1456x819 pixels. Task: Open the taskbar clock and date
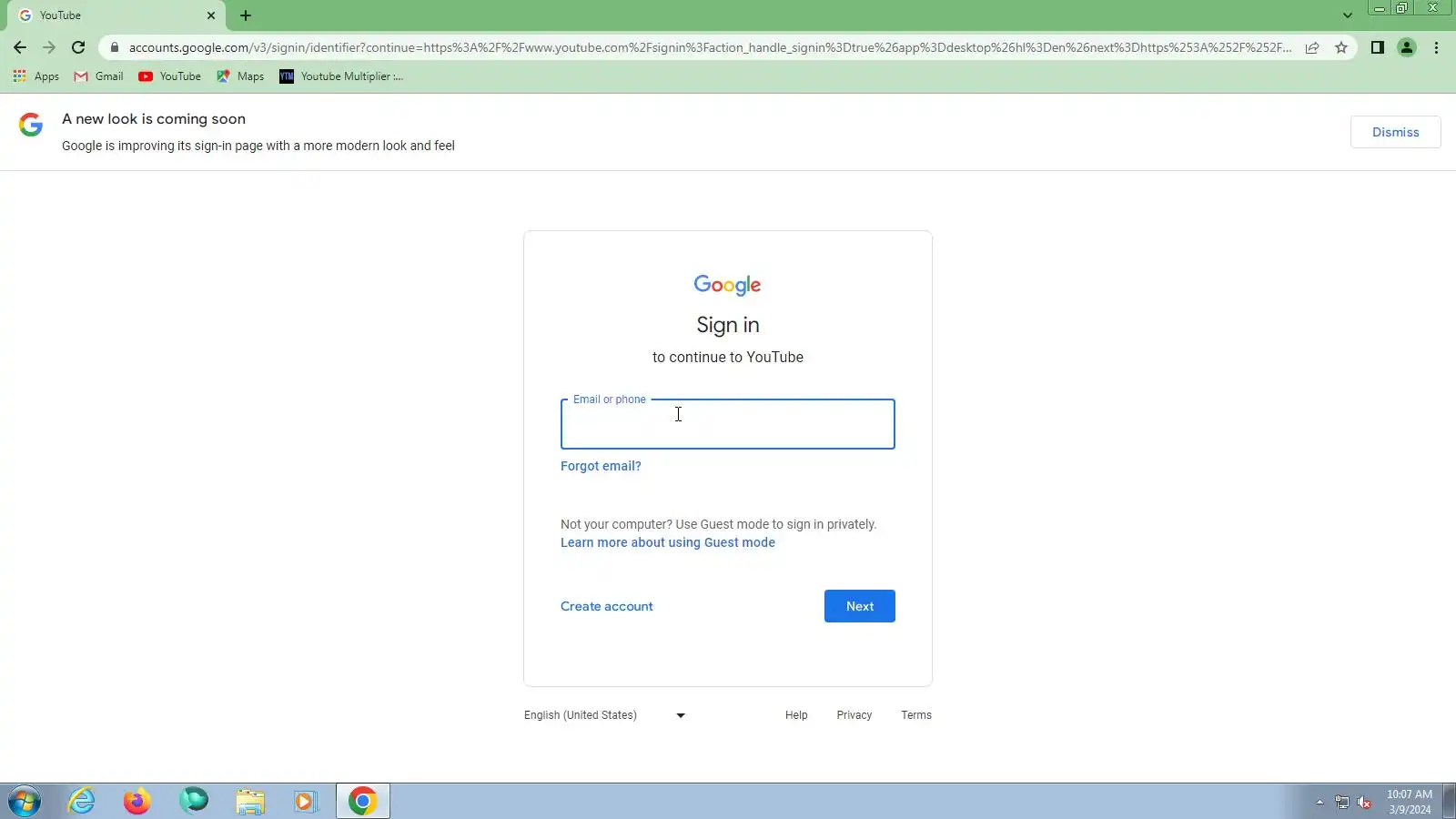coord(1410,802)
